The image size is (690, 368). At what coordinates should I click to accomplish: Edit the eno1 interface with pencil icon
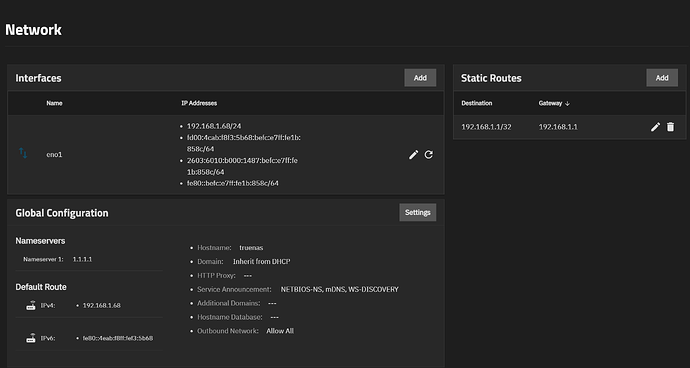[x=413, y=155]
